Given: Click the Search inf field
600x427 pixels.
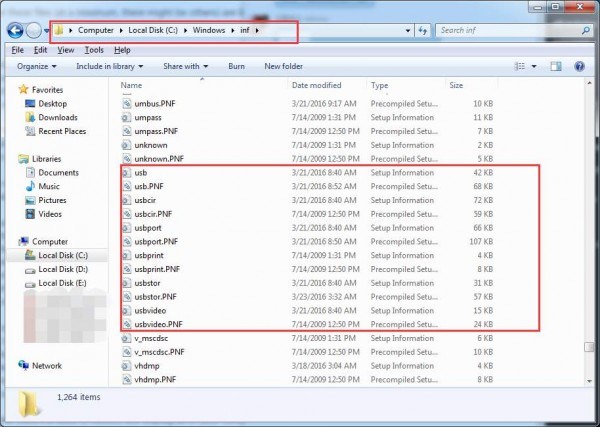Looking at the screenshot, I should tap(513, 30).
